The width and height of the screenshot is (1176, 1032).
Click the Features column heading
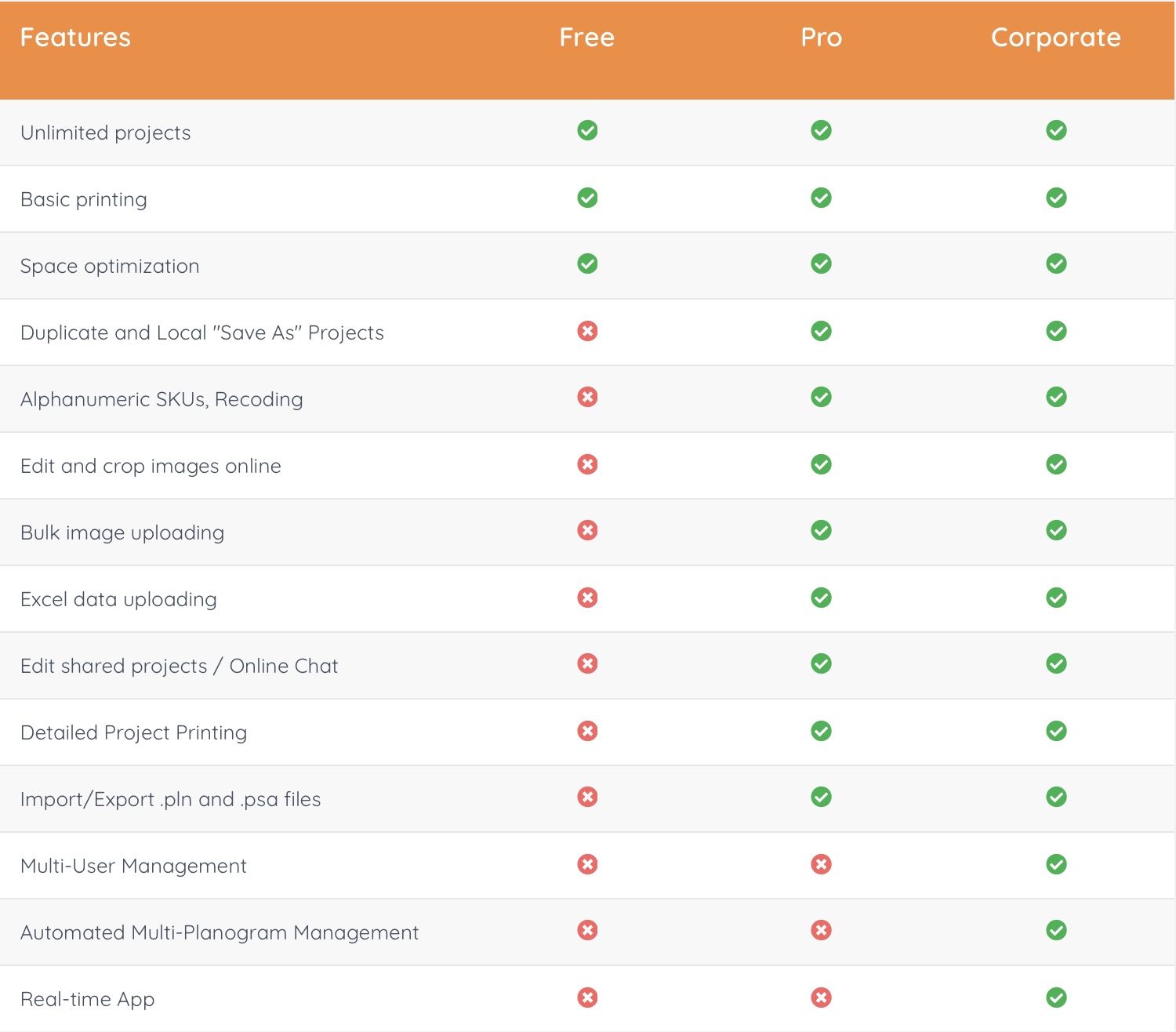[x=75, y=38]
